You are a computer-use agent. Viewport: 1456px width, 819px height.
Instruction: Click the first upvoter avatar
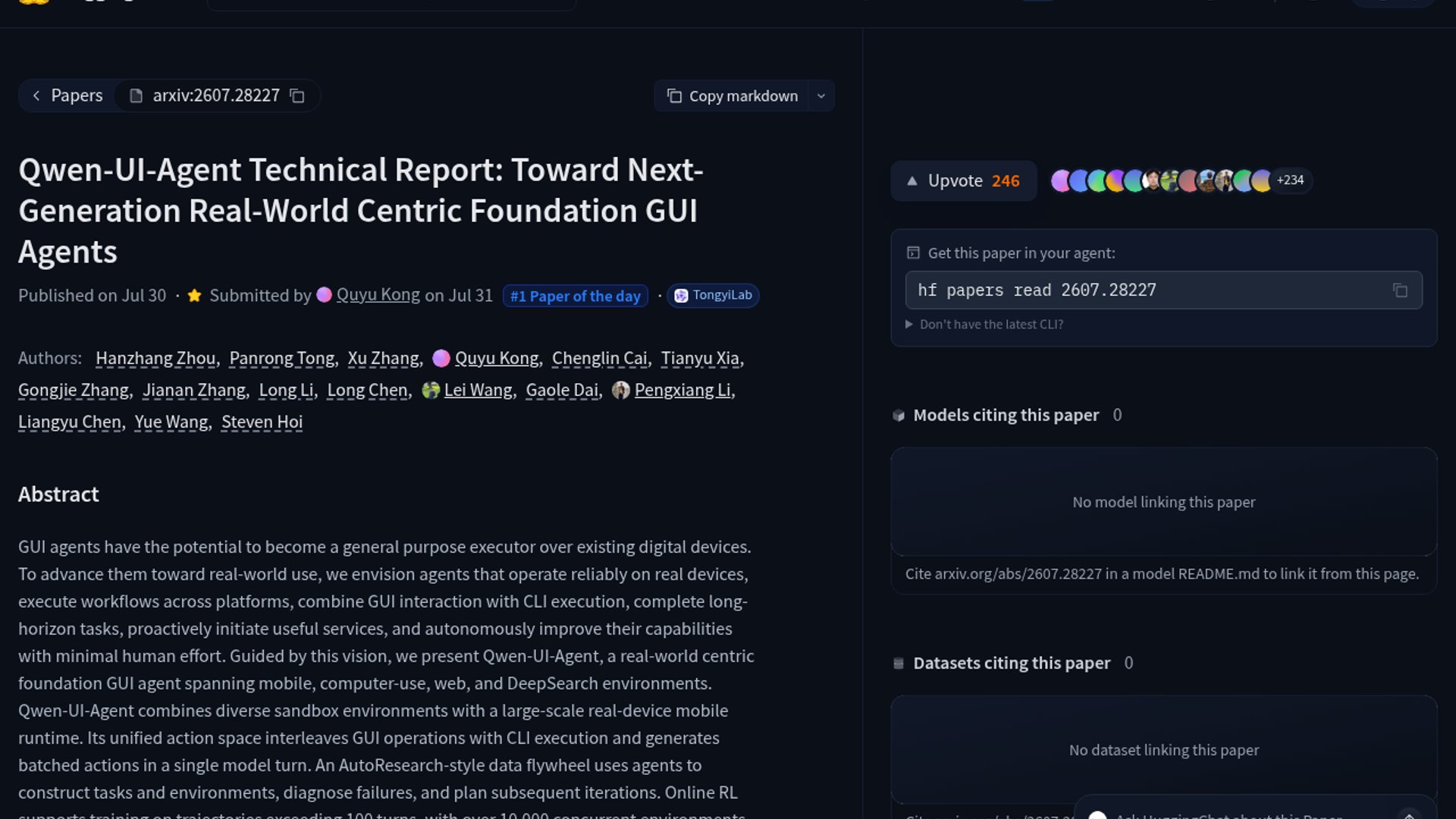[x=1061, y=180]
